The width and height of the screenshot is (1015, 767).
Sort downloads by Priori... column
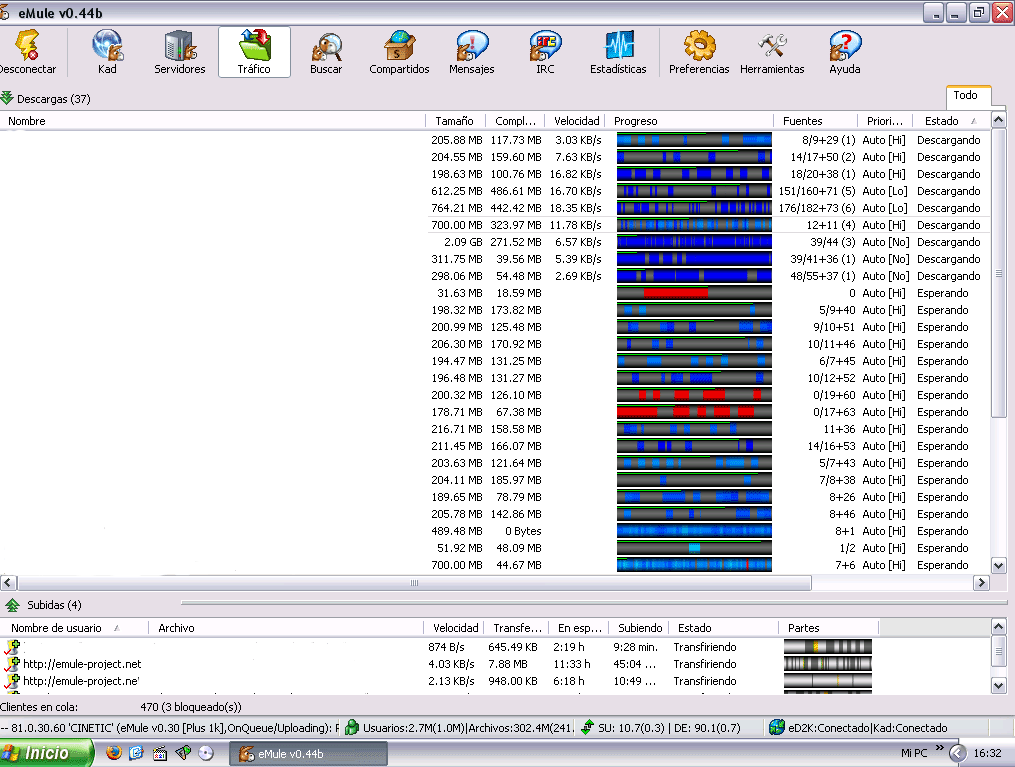click(x=885, y=121)
